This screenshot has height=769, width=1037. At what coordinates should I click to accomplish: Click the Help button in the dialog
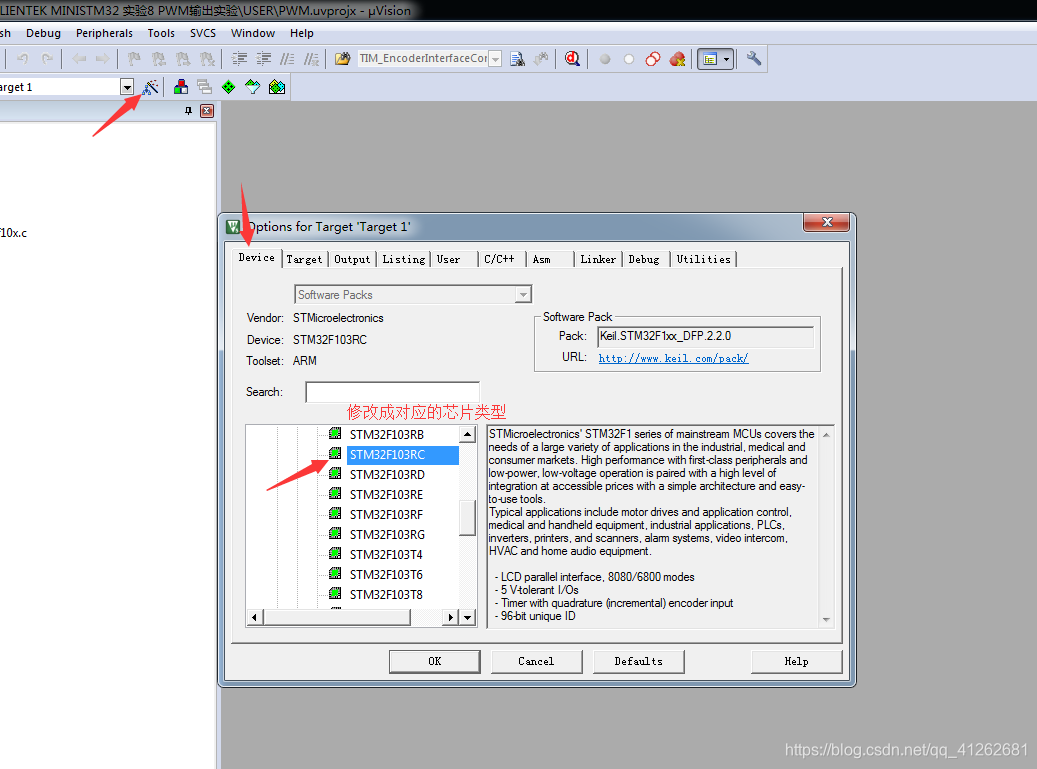(x=796, y=661)
